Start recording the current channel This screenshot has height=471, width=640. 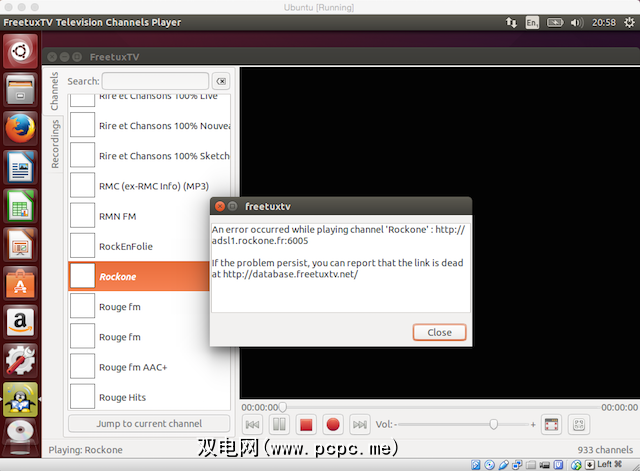[x=333, y=424]
